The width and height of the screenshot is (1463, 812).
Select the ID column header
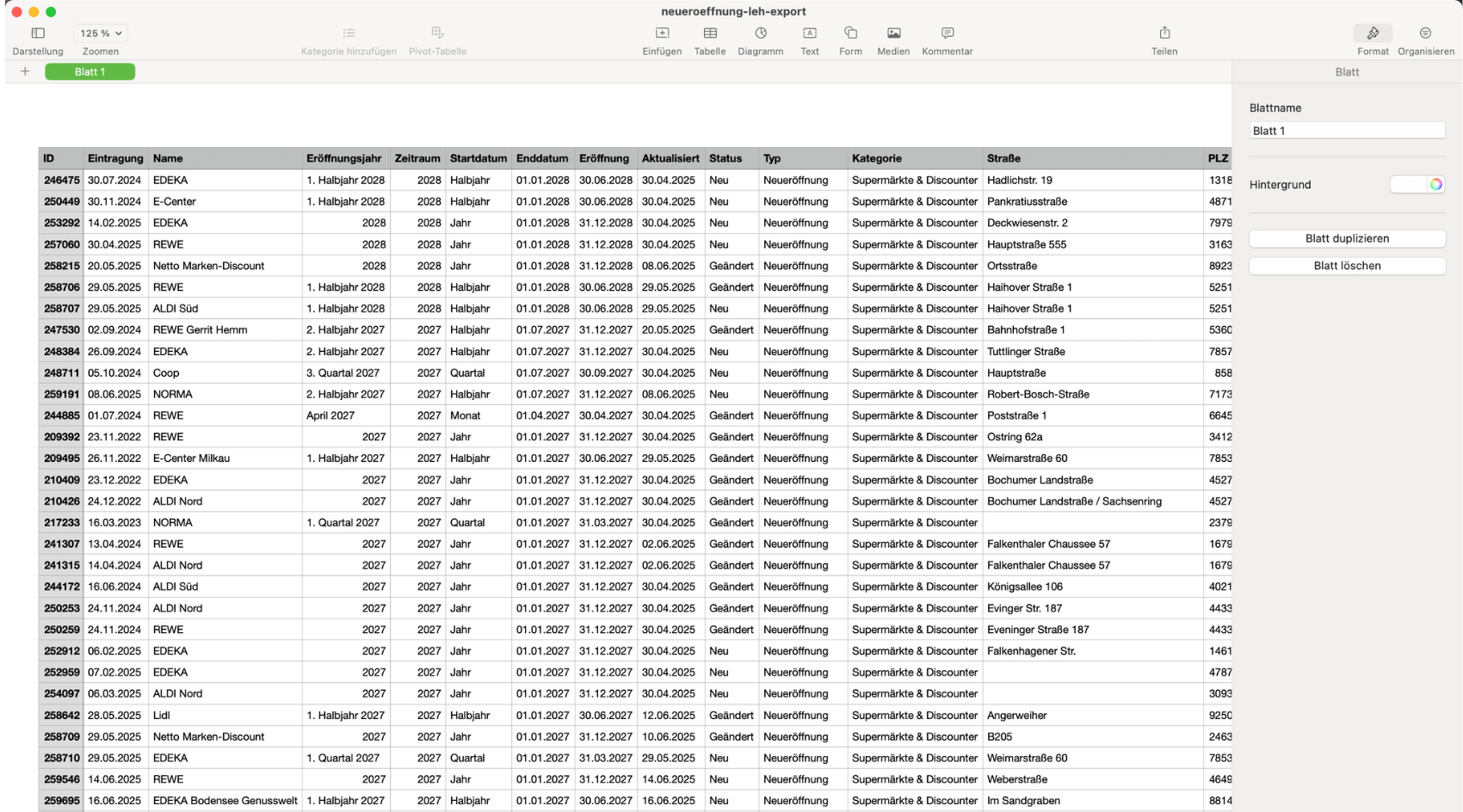(x=61, y=158)
